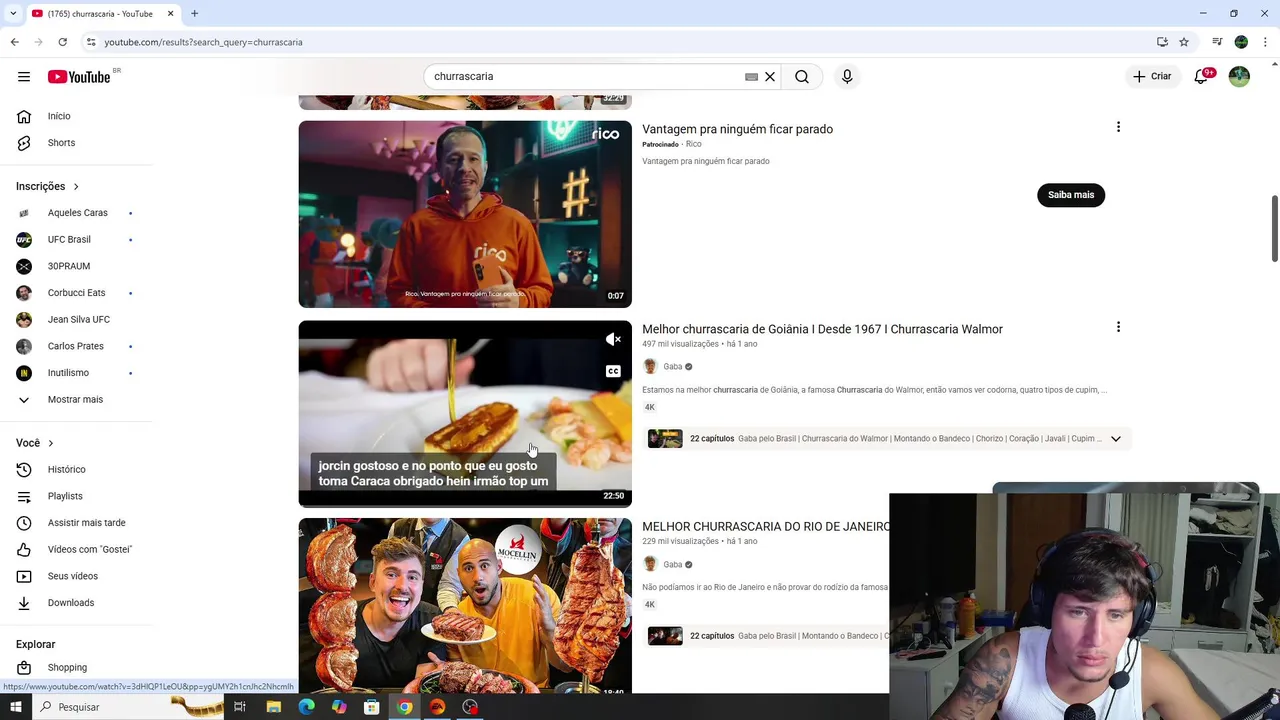
Task: Start voice search with the microphone icon
Action: pos(847,77)
